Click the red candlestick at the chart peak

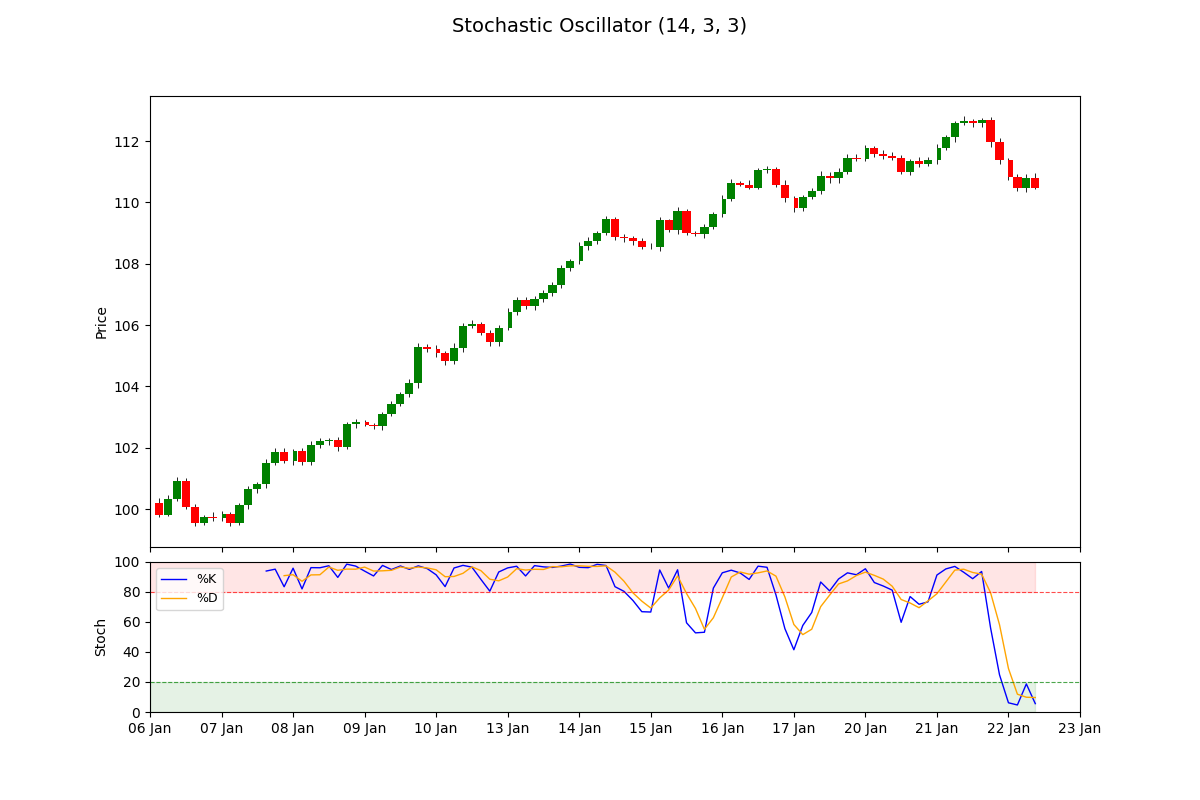point(991,130)
